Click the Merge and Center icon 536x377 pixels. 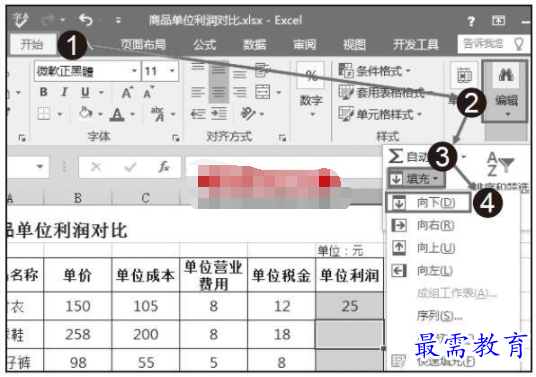[x=263, y=92]
